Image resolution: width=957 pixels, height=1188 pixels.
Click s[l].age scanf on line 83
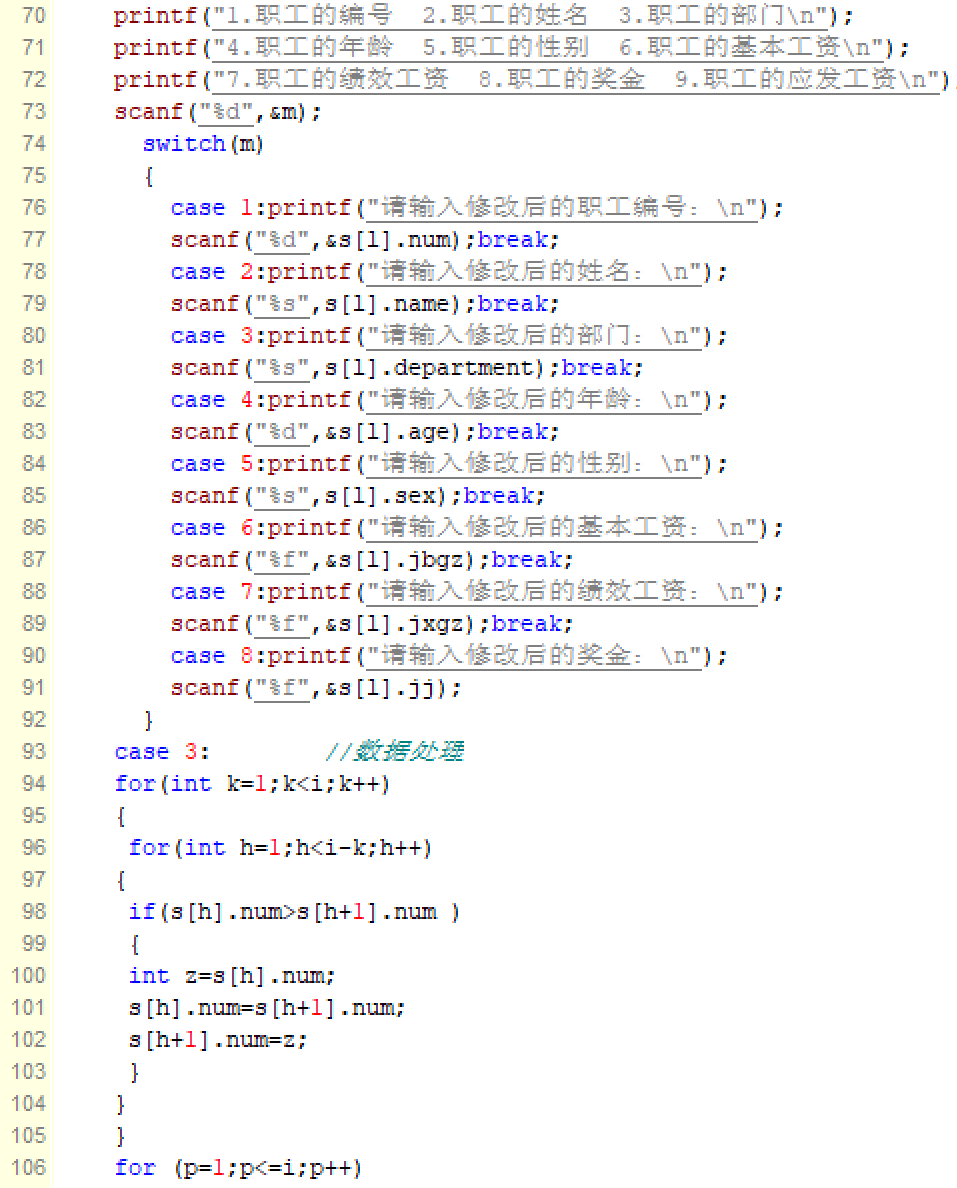(364, 431)
